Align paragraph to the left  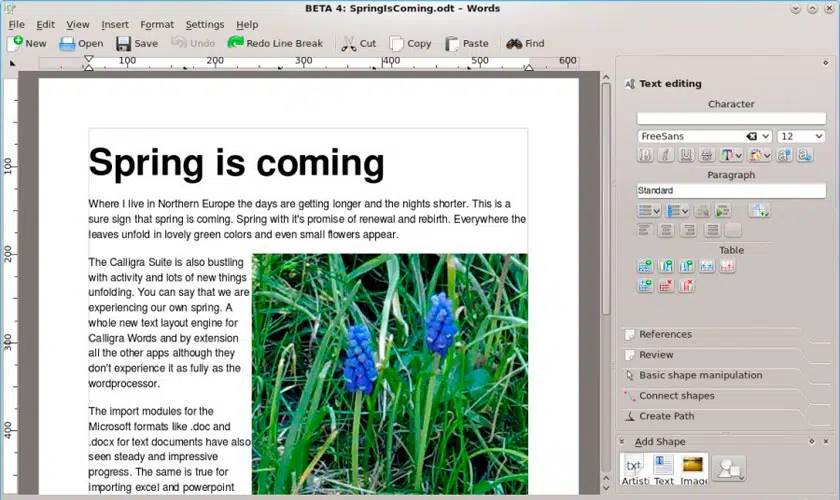click(x=645, y=230)
